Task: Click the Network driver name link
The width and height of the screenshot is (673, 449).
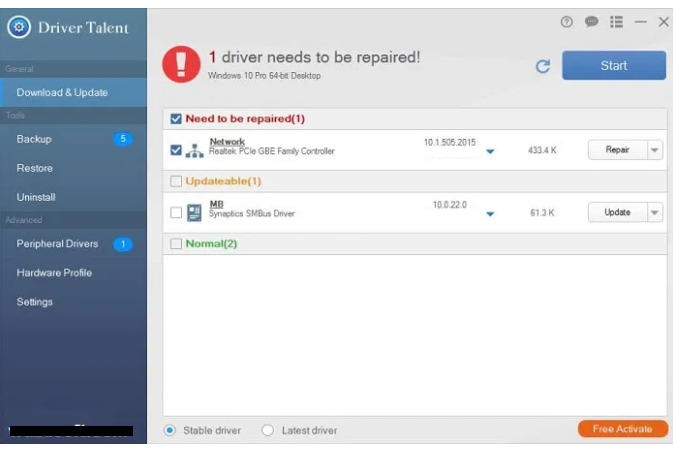Action: 227,142
